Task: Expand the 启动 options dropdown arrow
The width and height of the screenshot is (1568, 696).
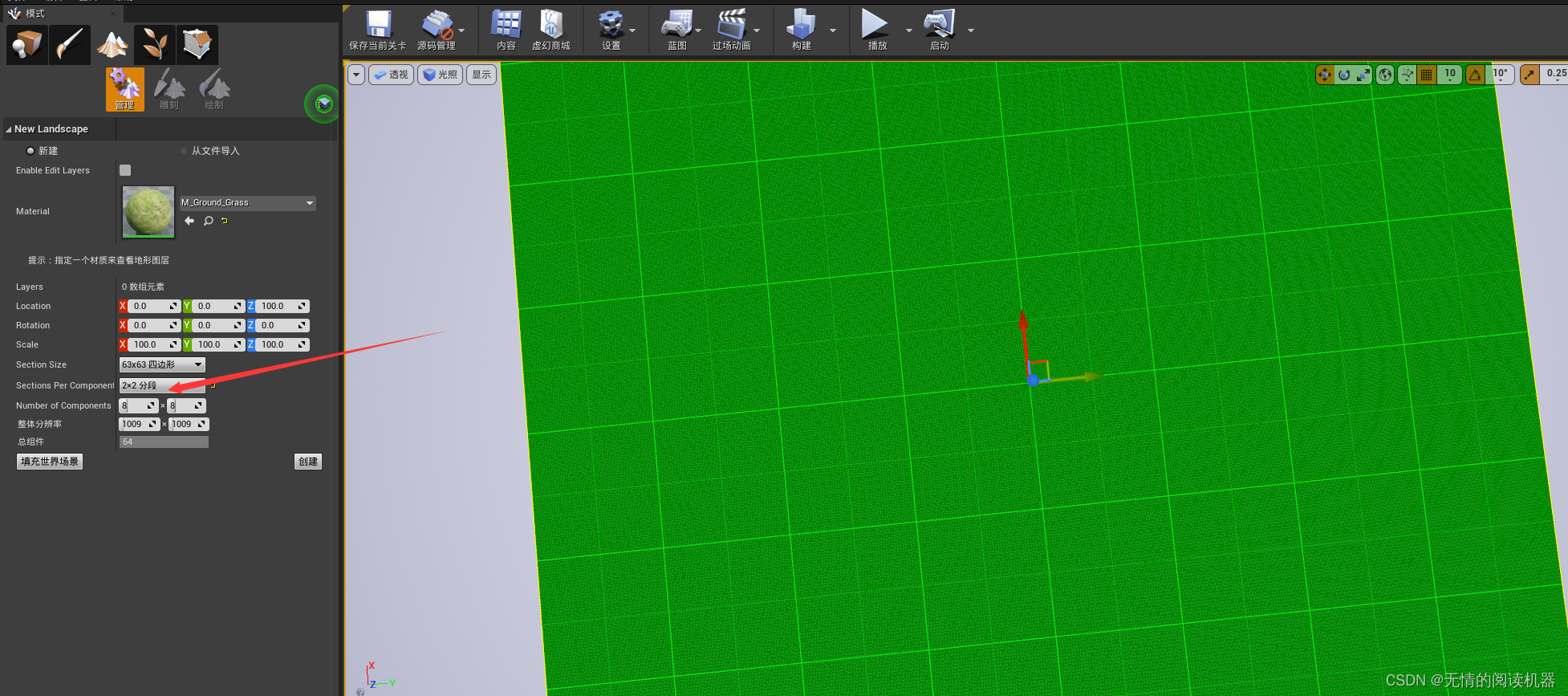Action: point(971,31)
